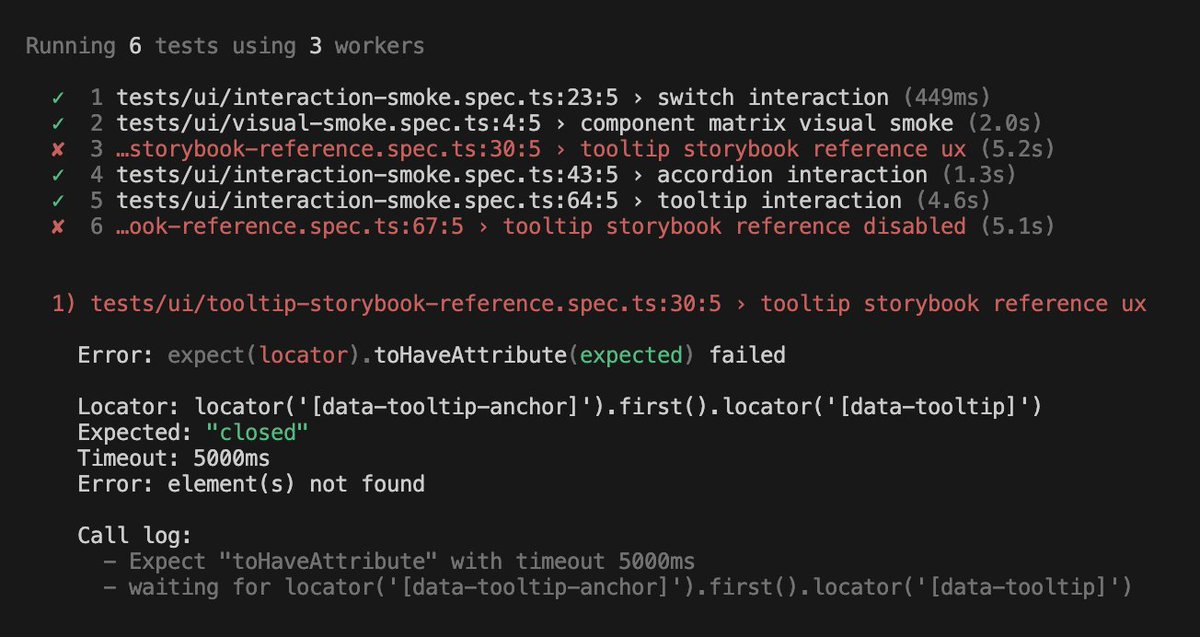Click the checkmark beside tooltip interaction test

(58, 200)
